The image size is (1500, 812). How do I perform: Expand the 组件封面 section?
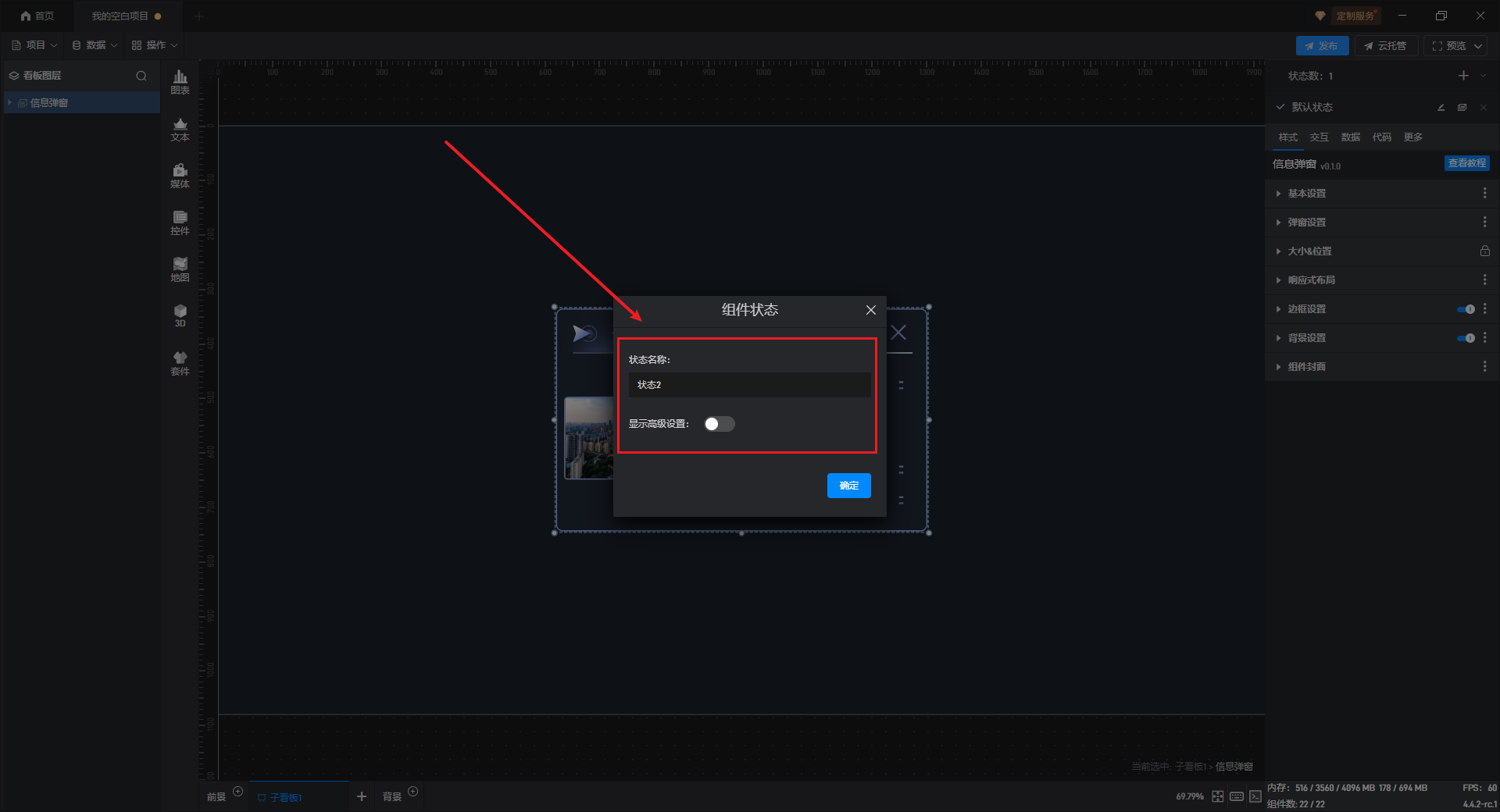click(1278, 367)
